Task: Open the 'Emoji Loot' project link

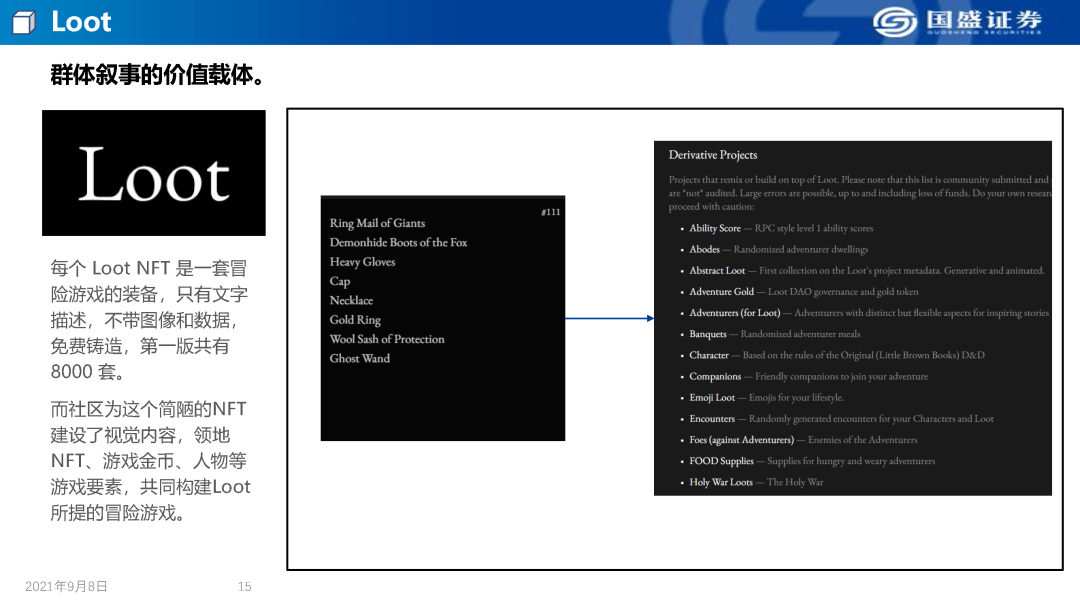Action: (712, 398)
